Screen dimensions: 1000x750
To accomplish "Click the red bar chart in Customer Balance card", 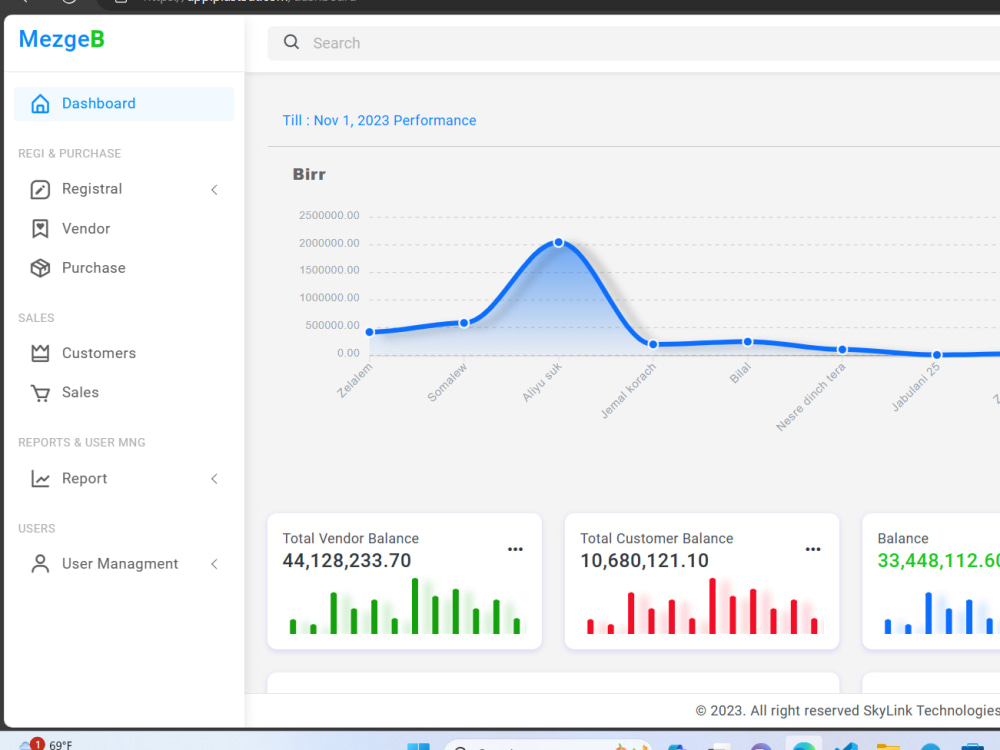I will tap(702, 606).
